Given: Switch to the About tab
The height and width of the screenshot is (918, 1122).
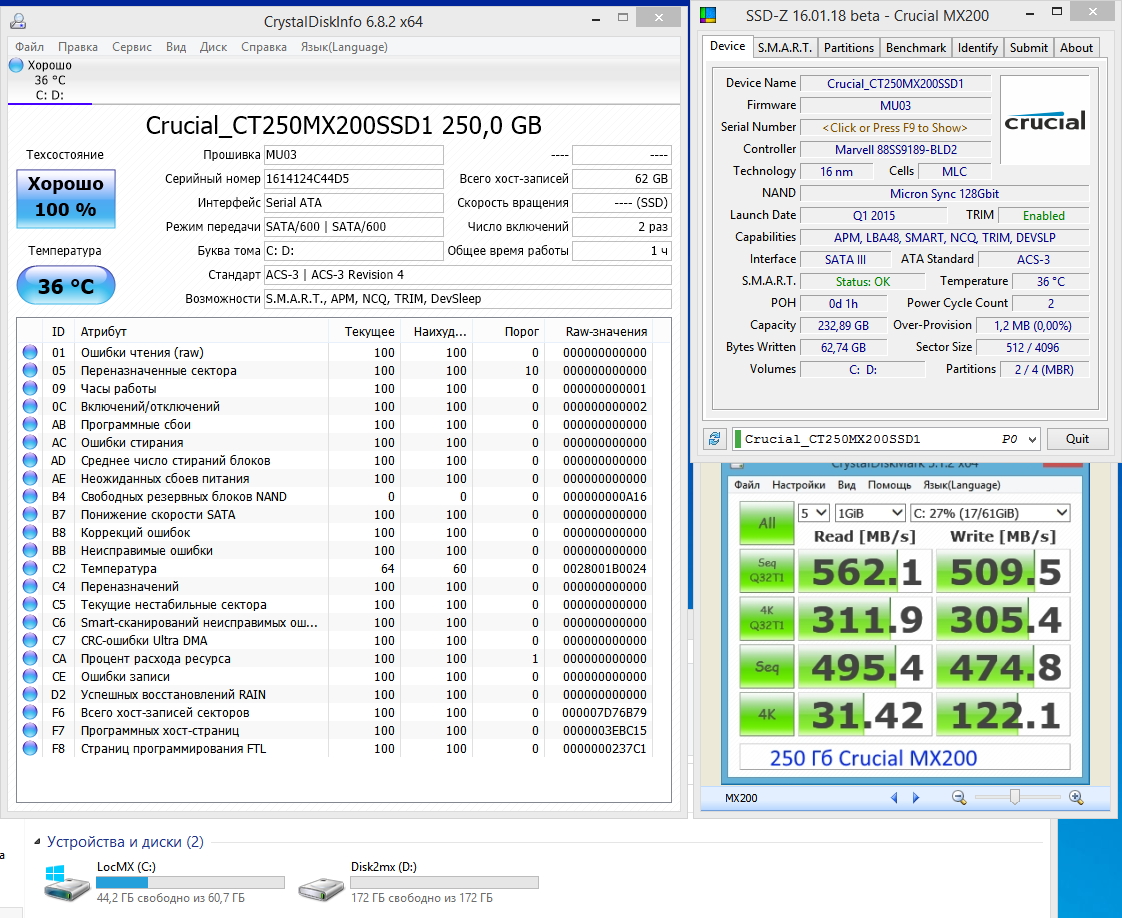Looking at the screenshot, I should pos(1076,47).
